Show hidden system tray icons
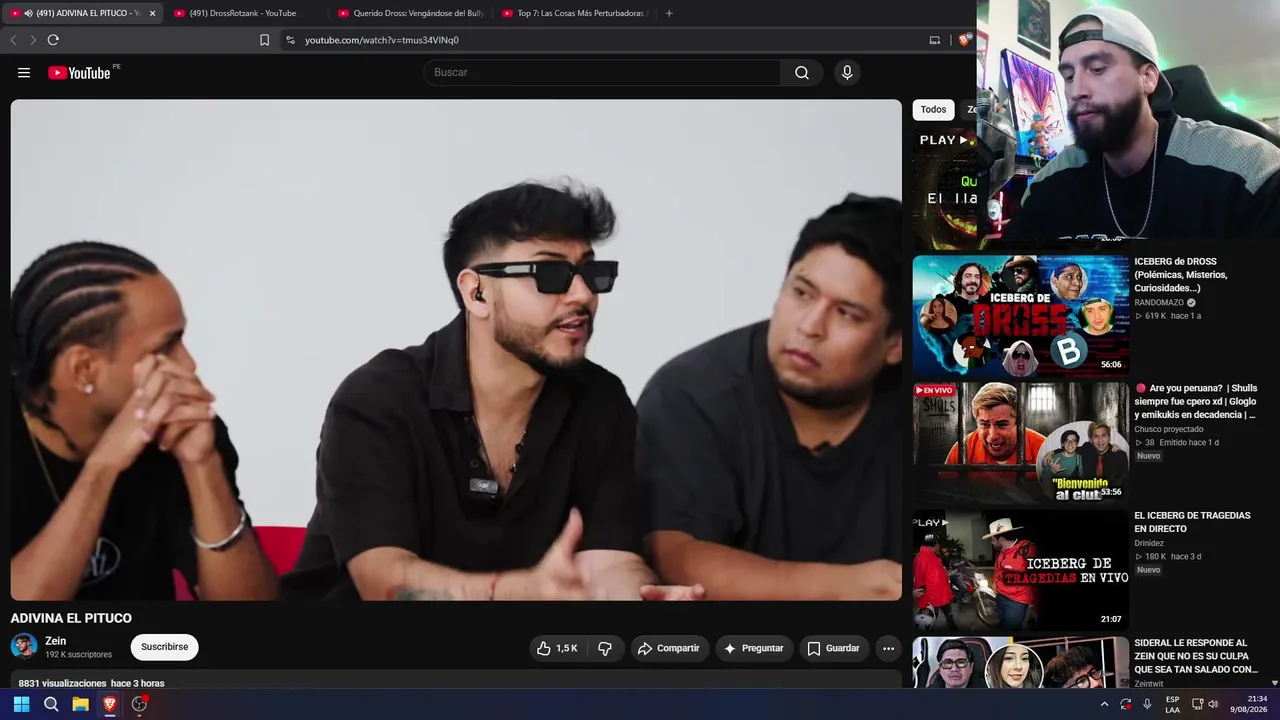This screenshot has height=720, width=1280. (1104, 704)
